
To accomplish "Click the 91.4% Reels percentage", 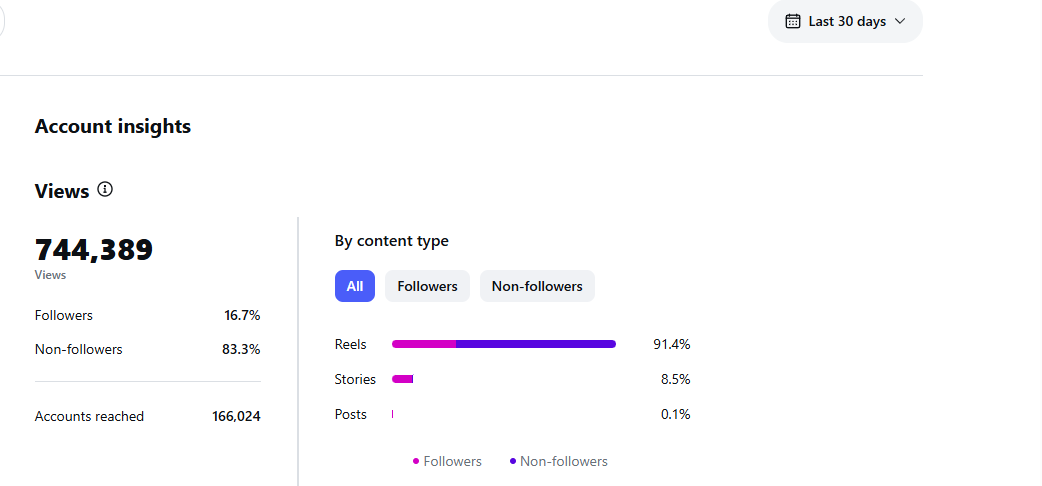I will pos(671,344).
